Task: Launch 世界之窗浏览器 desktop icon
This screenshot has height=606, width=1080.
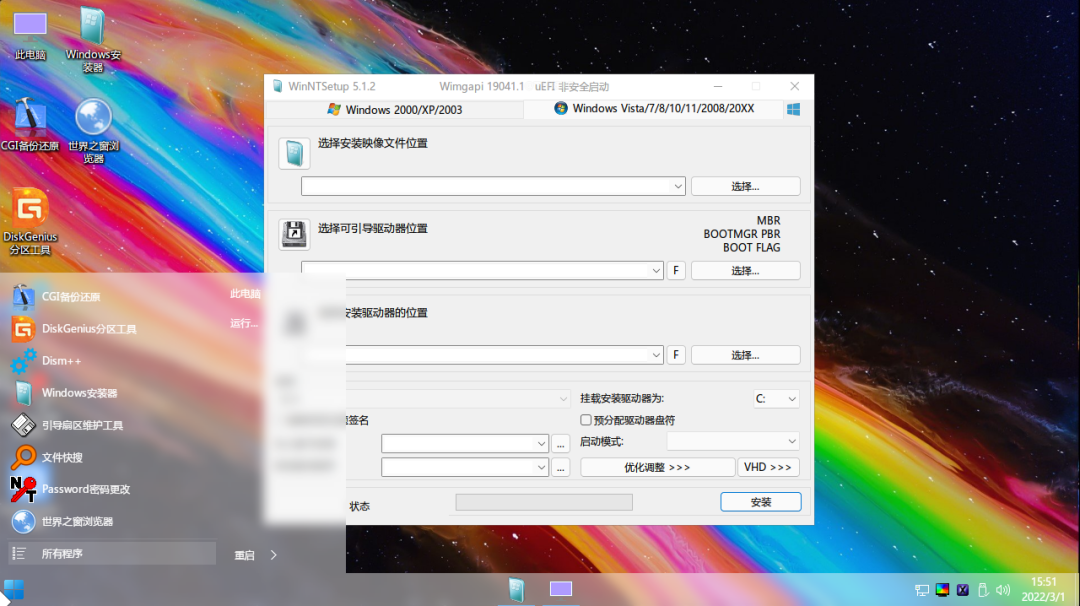Action: pyautogui.click(x=93, y=131)
